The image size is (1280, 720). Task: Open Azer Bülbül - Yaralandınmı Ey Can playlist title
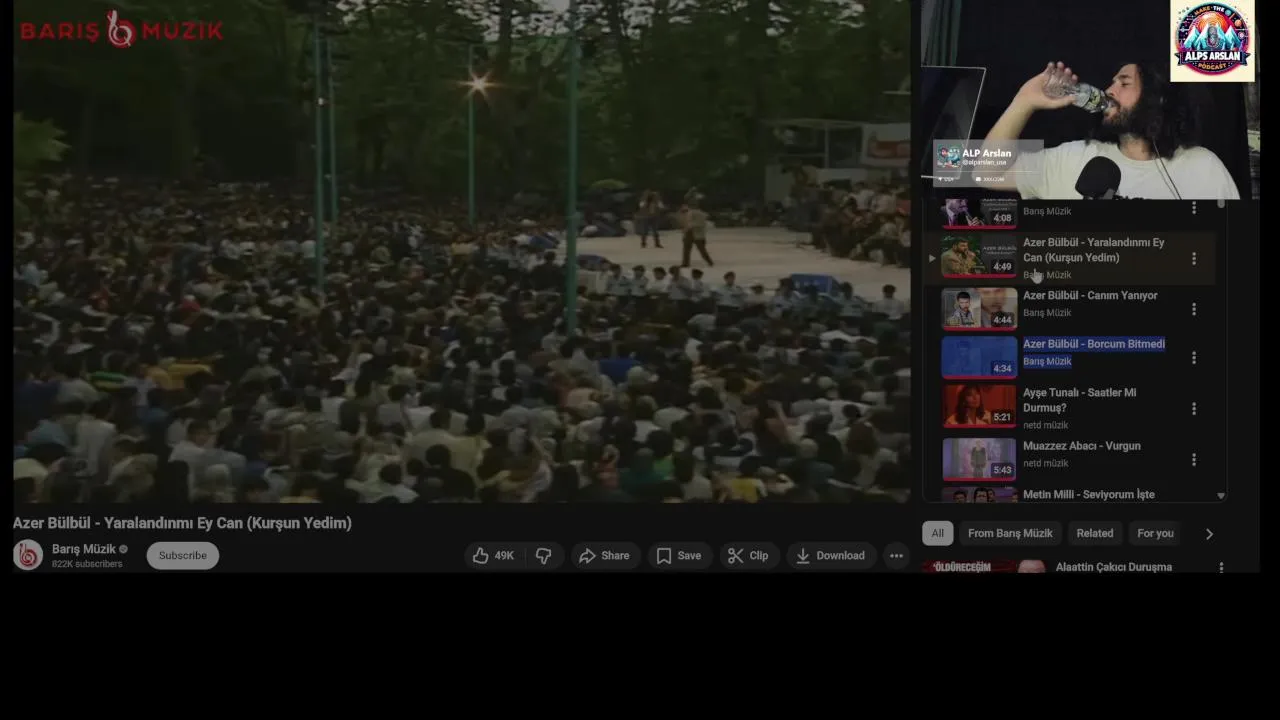1093,250
